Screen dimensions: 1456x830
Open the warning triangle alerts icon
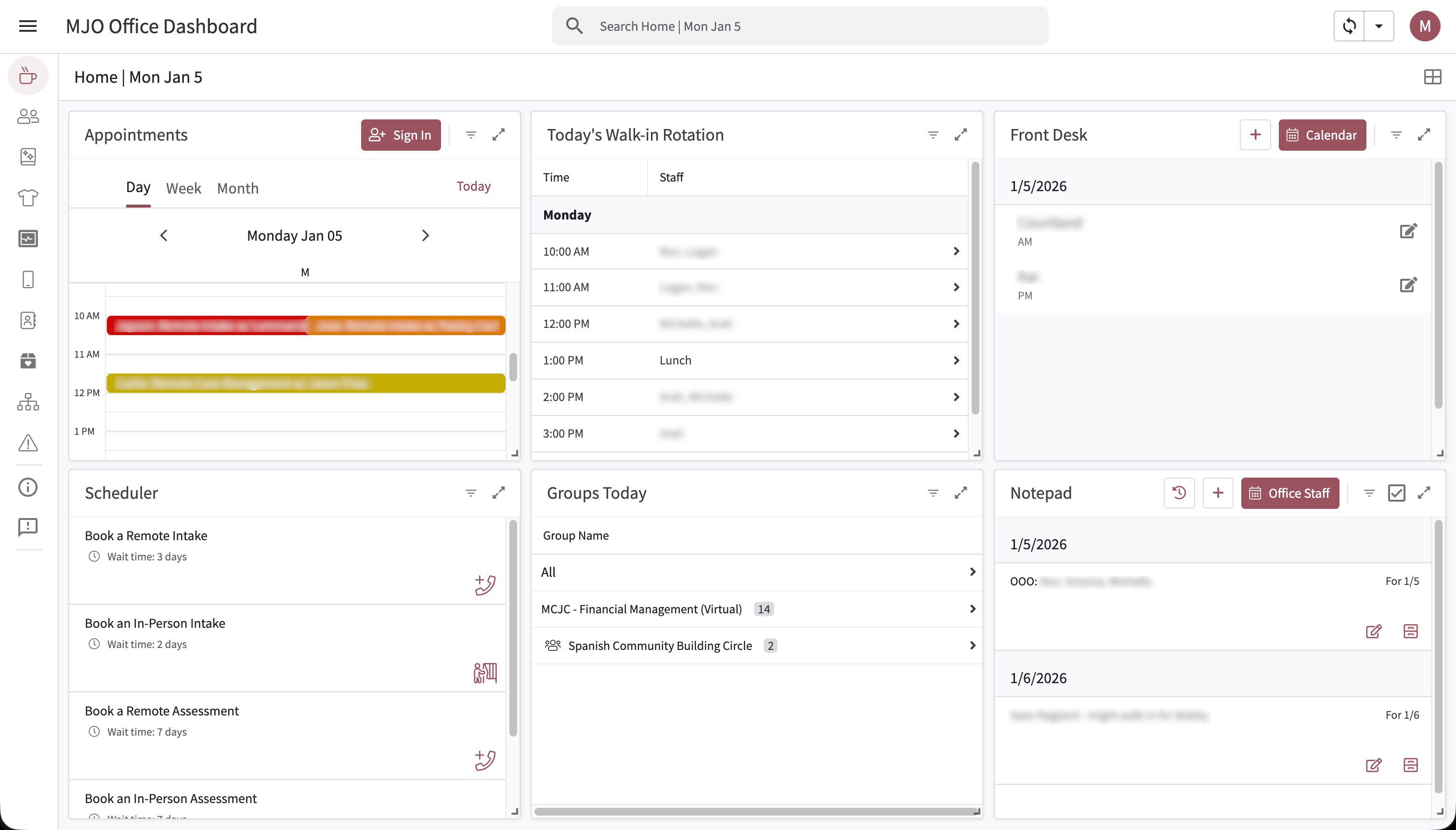click(x=28, y=443)
